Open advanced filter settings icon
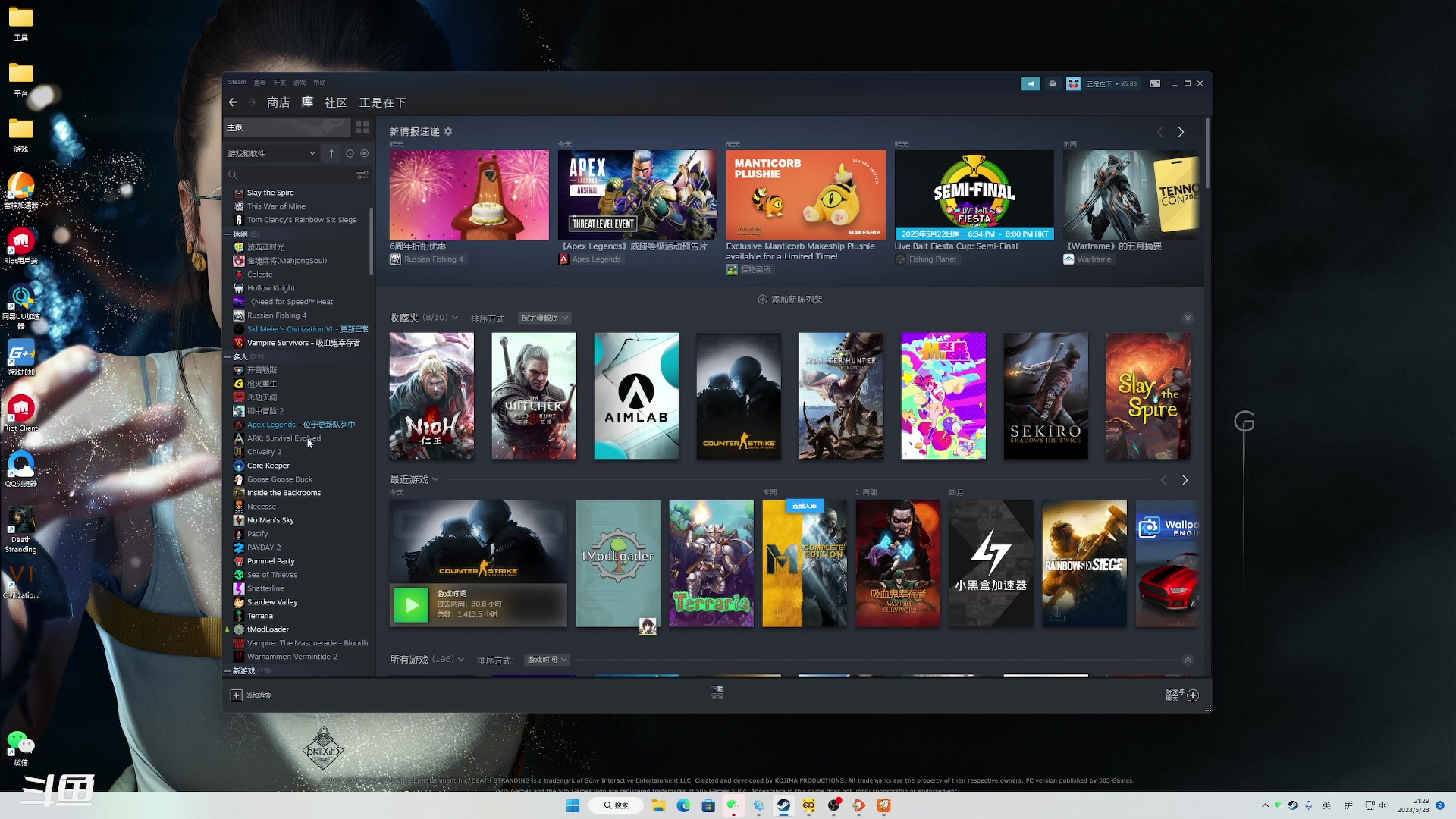The height and width of the screenshot is (819, 1456). (362, 175)
